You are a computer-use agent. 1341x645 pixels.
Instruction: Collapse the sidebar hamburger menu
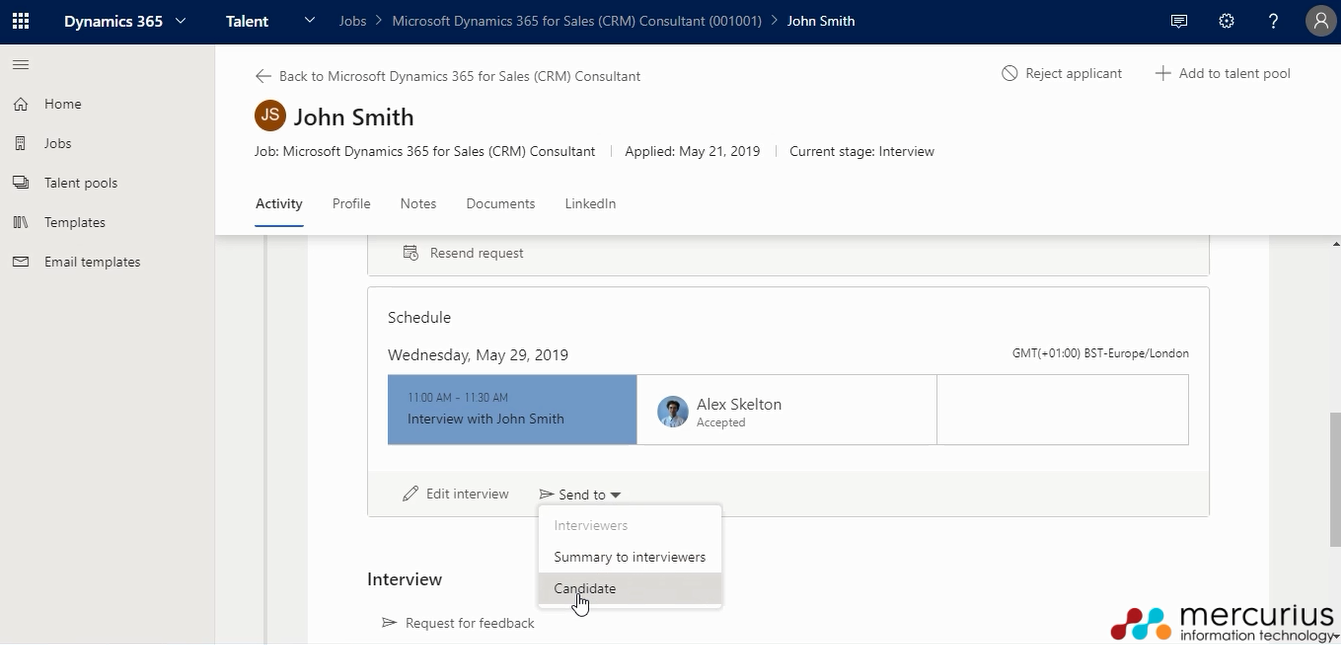coord(20,65)
